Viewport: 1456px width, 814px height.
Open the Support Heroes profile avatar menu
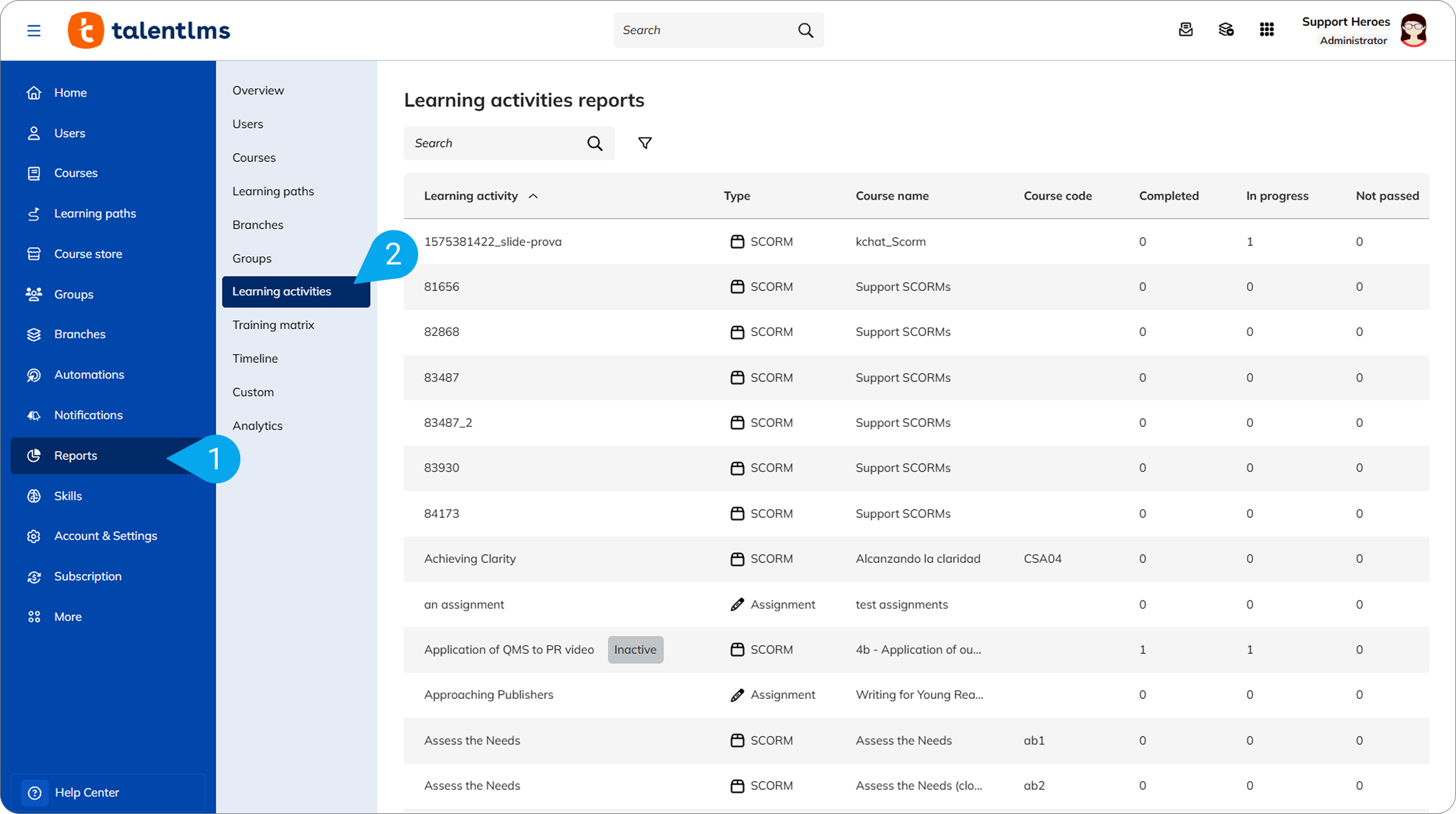(x=1414, y=30)
